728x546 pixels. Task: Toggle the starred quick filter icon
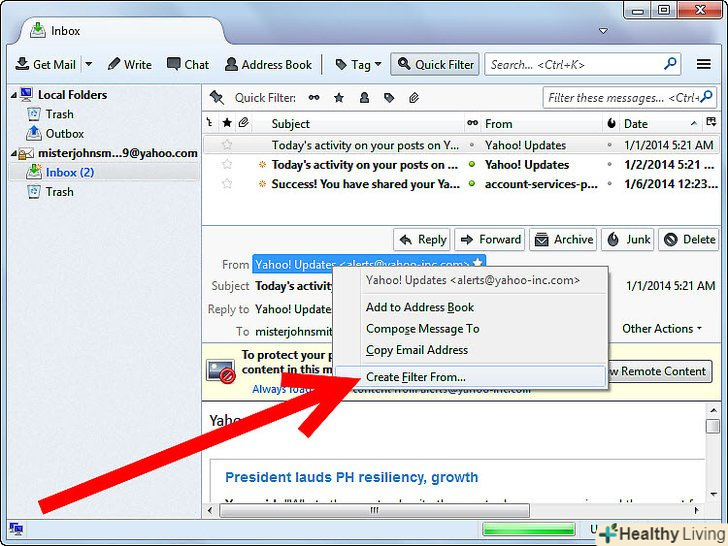point(339,98)
